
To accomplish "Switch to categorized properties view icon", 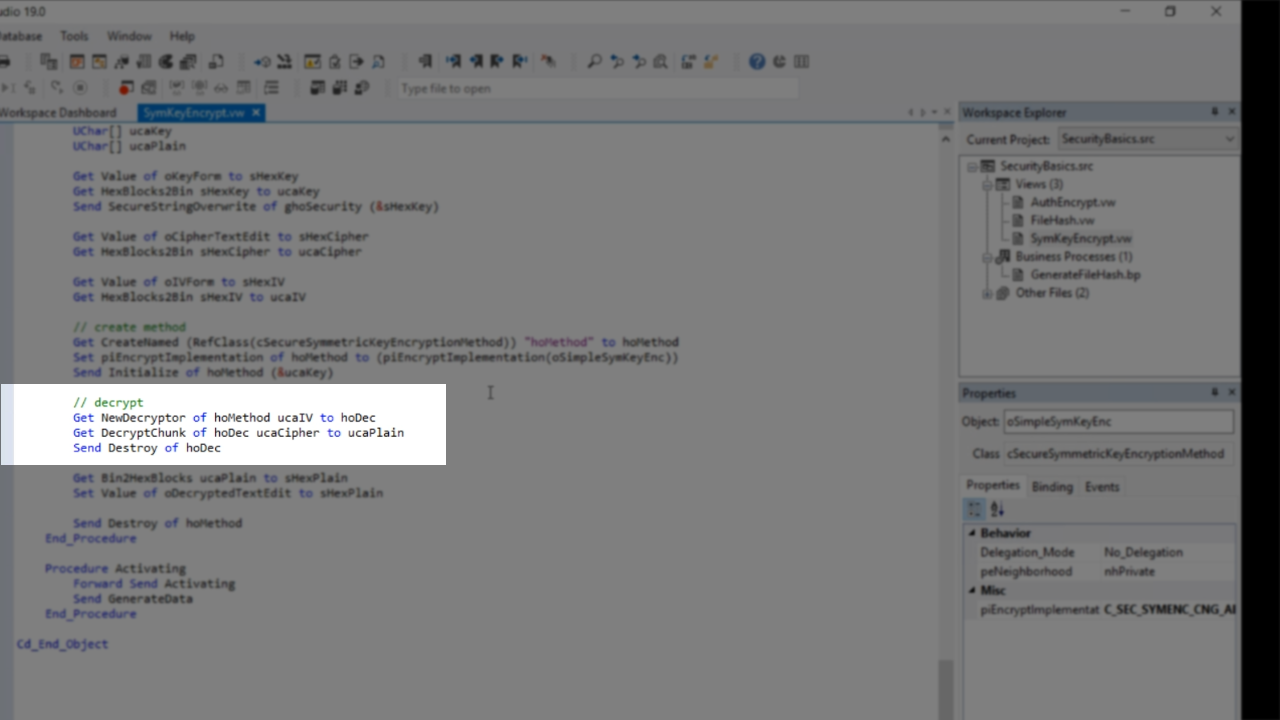I will [x=974, y=510].
